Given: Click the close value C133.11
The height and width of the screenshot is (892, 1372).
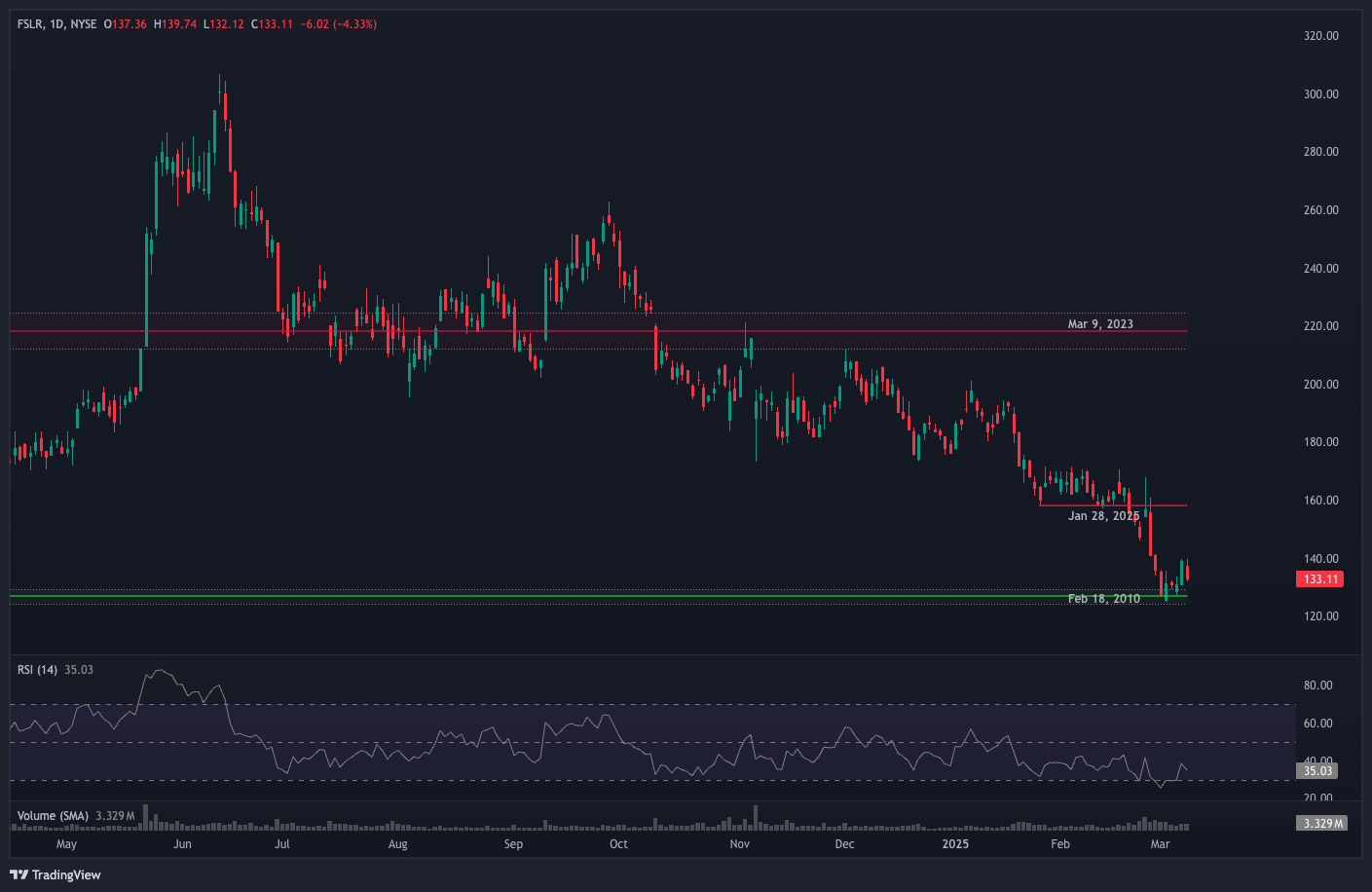Looking at the screenshot, I should (x=272, y=24).
